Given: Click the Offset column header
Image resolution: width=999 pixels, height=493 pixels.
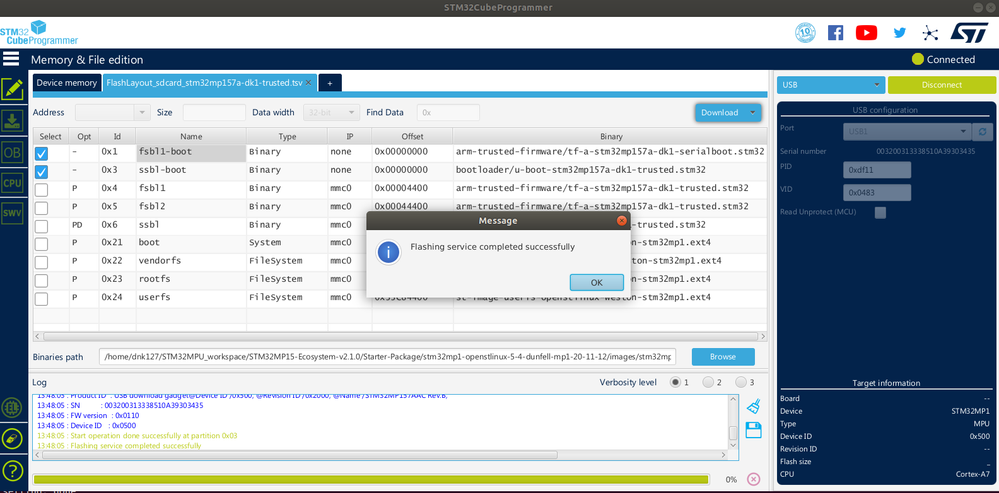Looking at the screenshot, I should click(412, 136).
